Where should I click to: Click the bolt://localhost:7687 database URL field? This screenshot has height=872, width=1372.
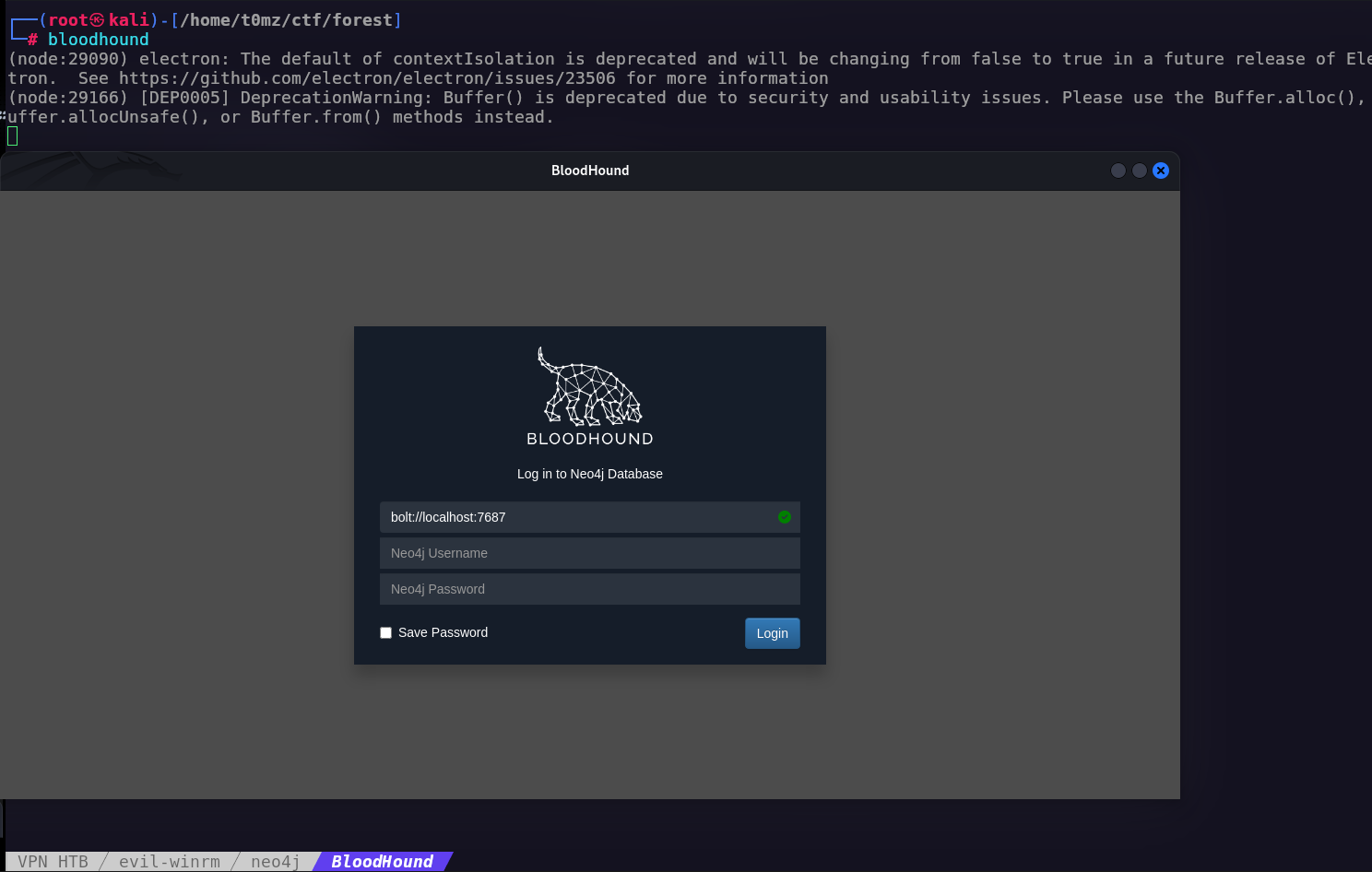point(590,517)
